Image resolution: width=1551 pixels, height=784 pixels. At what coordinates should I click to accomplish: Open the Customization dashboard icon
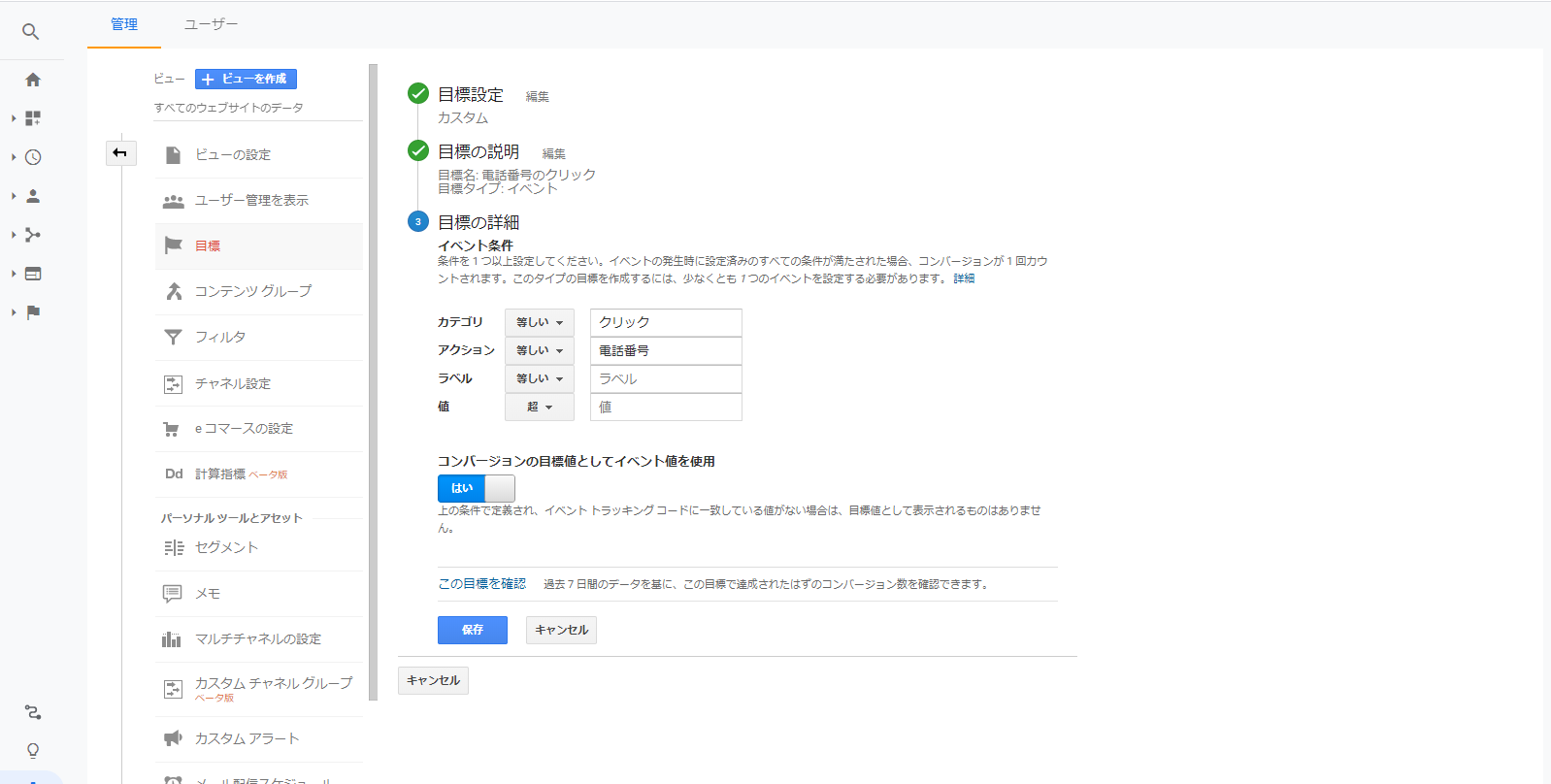(x=33, y=118)
